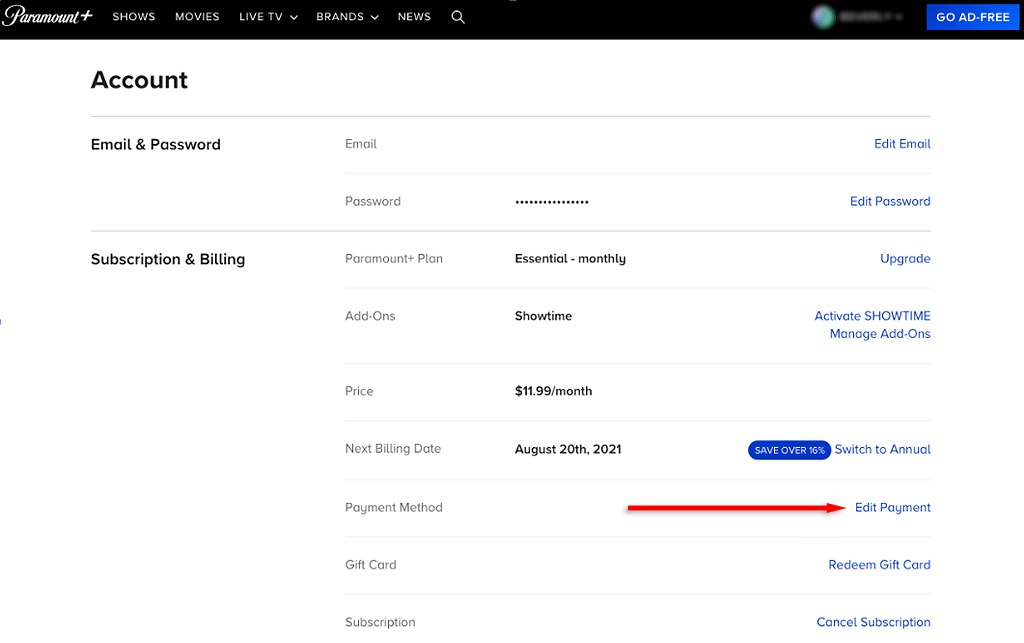Viewport: 1024px width, 643px height.
Task: Open the search magnifier icon
Action: click(458, 17)
